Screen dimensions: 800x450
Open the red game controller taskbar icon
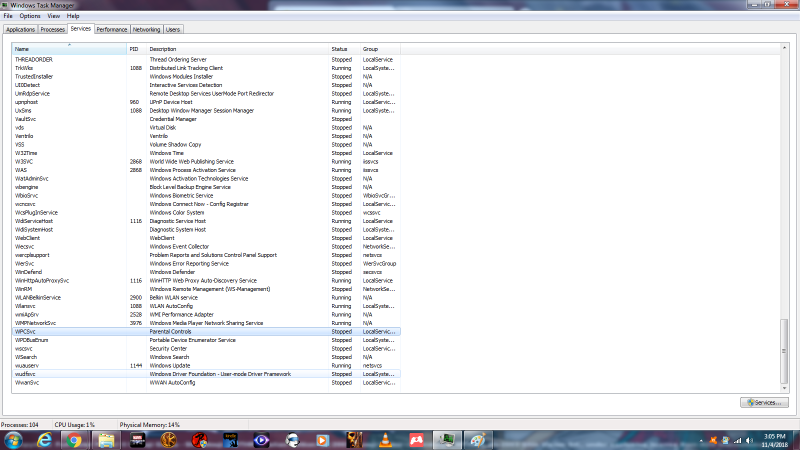[416, 440]
